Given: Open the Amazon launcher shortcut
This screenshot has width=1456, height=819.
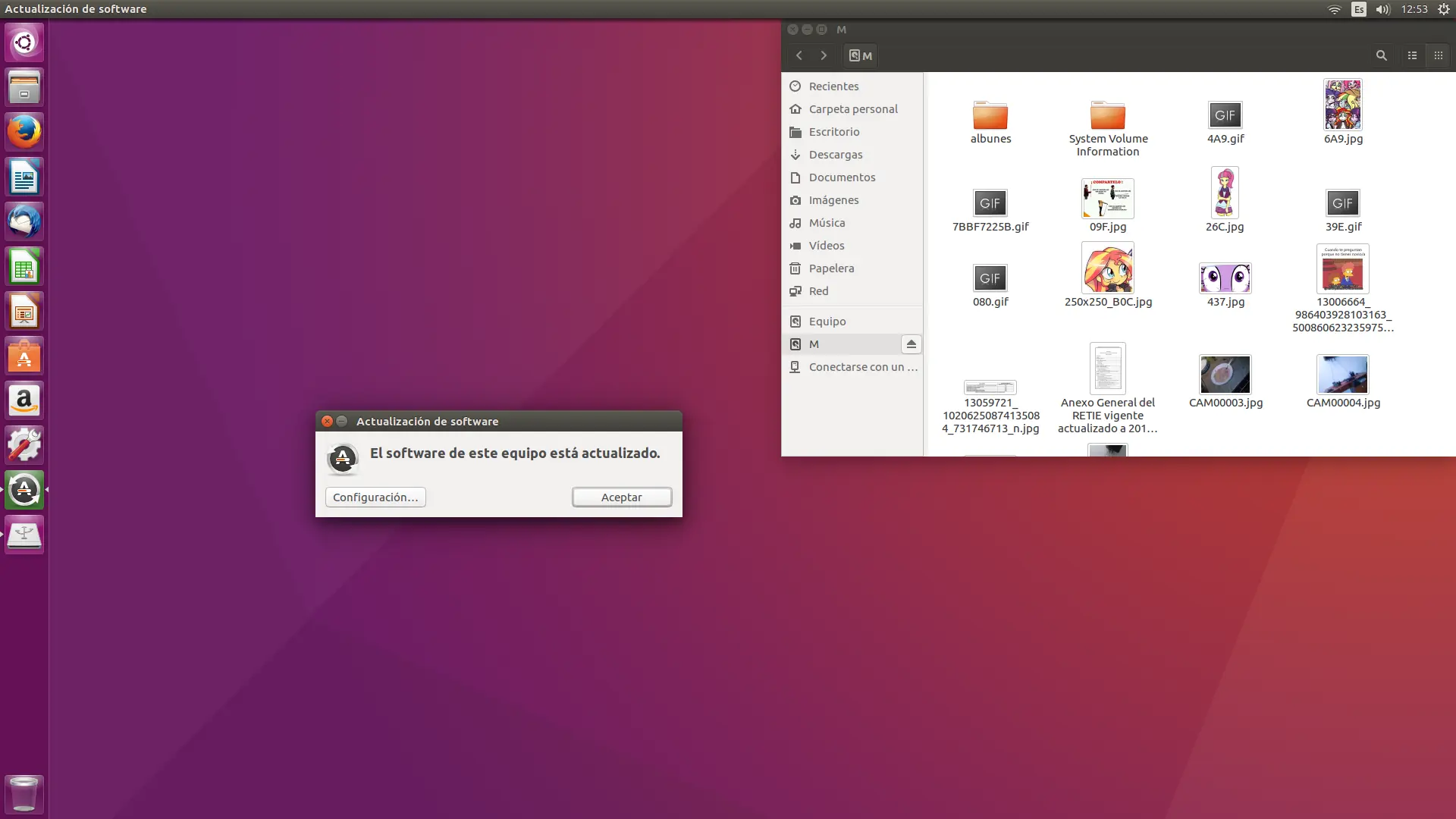Looking at the screenshot, I should coord(24,400).
